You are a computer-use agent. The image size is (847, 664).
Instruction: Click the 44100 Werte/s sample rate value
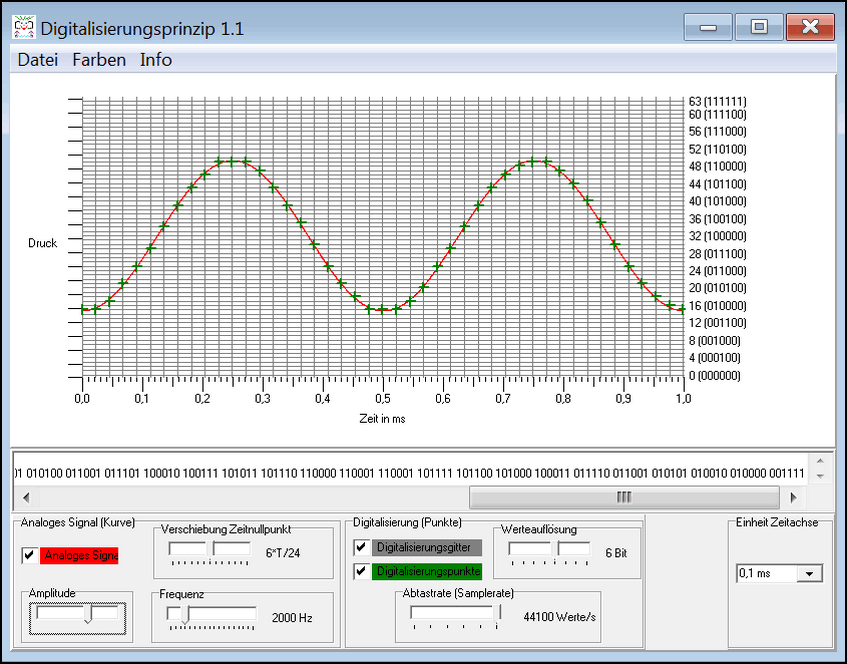click(x=560, y=617)
